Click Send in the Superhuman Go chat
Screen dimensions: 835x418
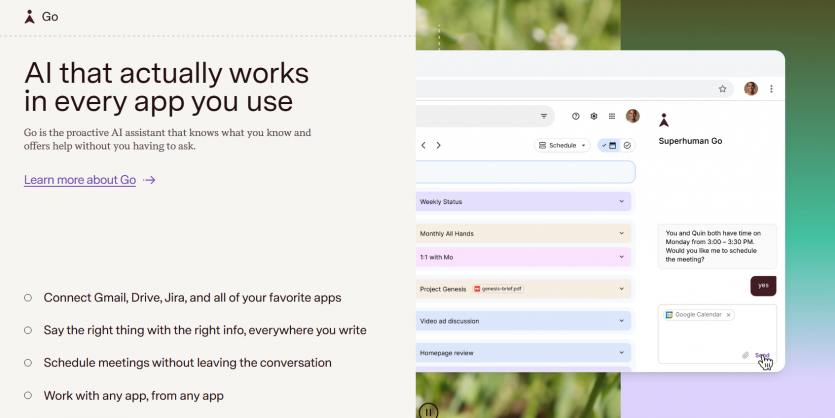pos(762,355)
